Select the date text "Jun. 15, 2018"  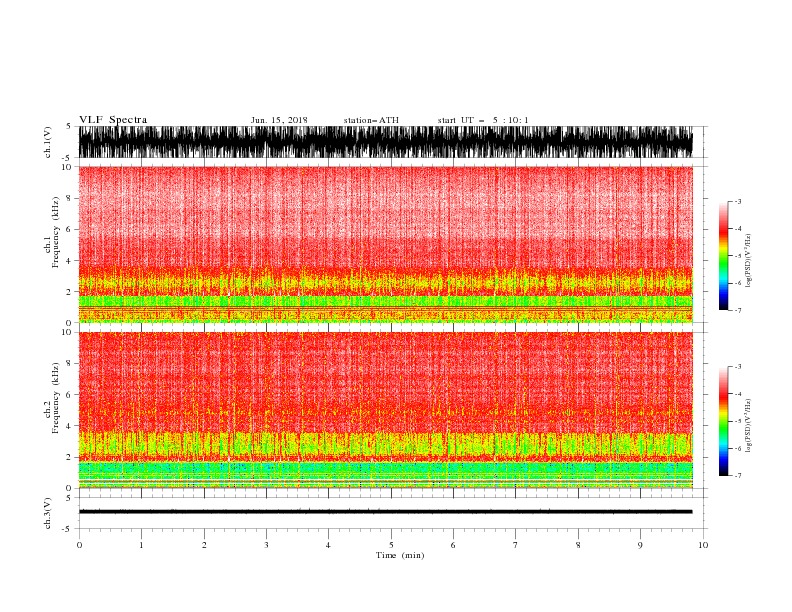tap(279, 120)
